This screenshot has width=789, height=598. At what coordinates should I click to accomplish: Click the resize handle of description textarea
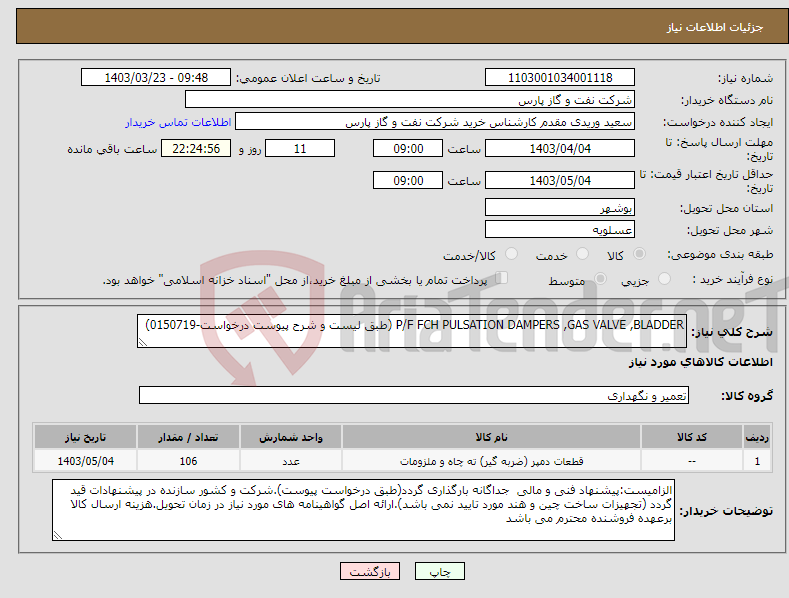pos(143,342)
